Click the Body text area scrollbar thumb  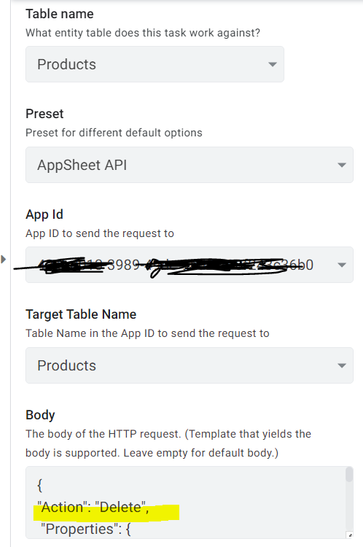pyautogui.click(x=349, y=475)
